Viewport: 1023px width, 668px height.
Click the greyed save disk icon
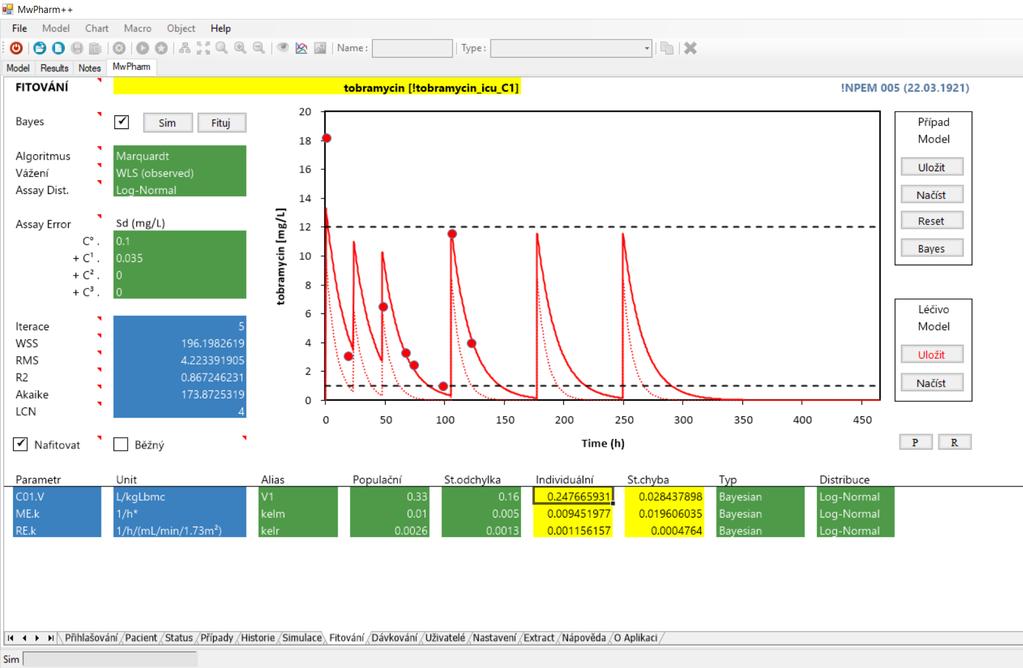77,48
